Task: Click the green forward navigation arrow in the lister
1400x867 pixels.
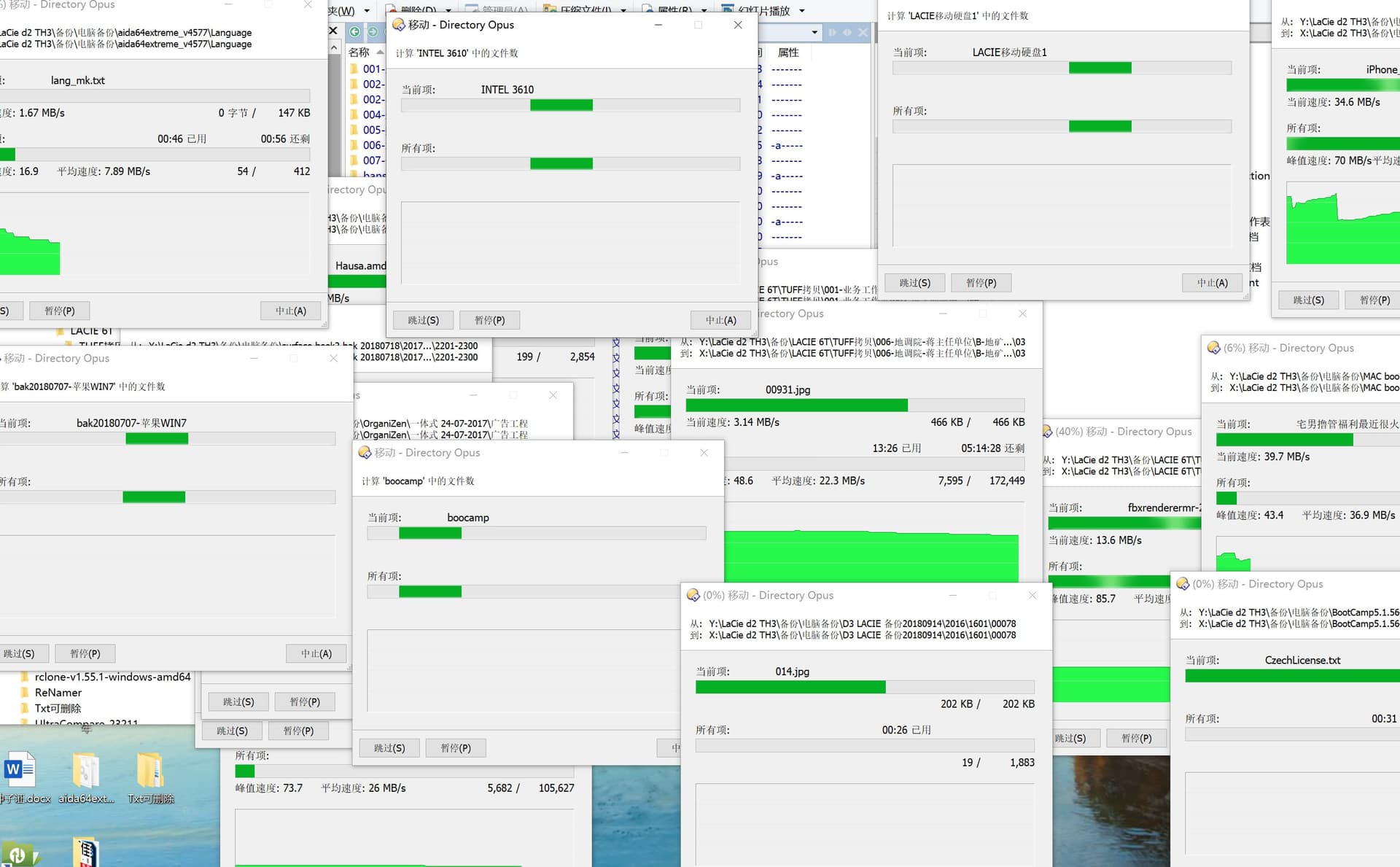Action: (373, 31)
